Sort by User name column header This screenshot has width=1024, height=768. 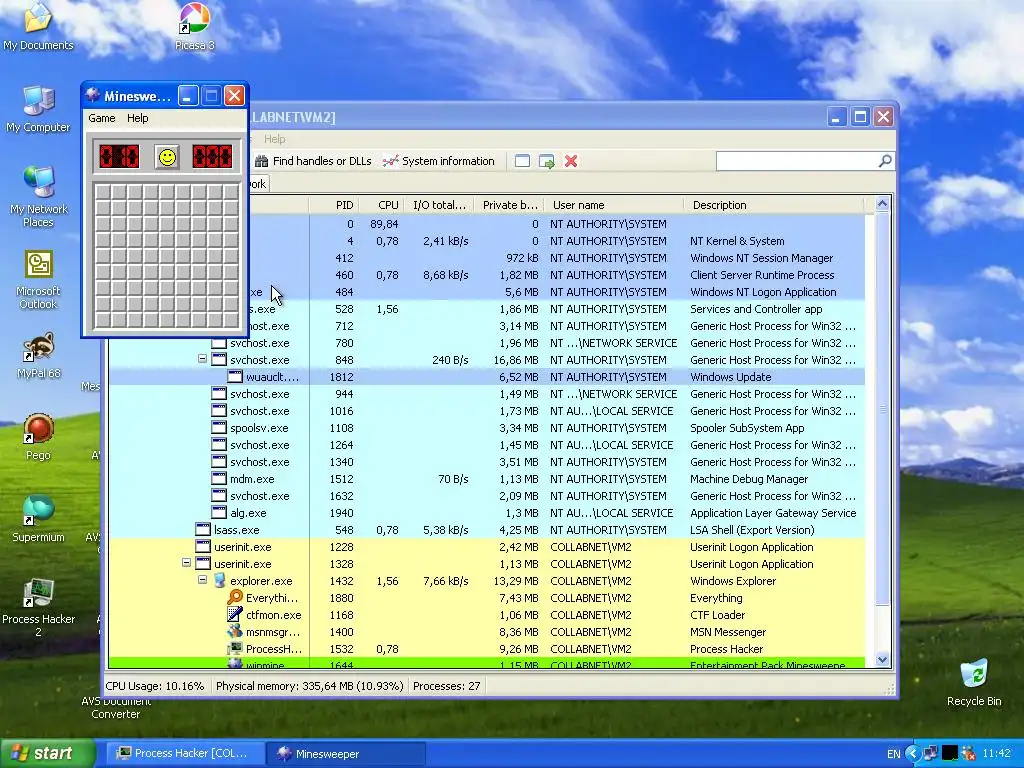pos(614,205)
